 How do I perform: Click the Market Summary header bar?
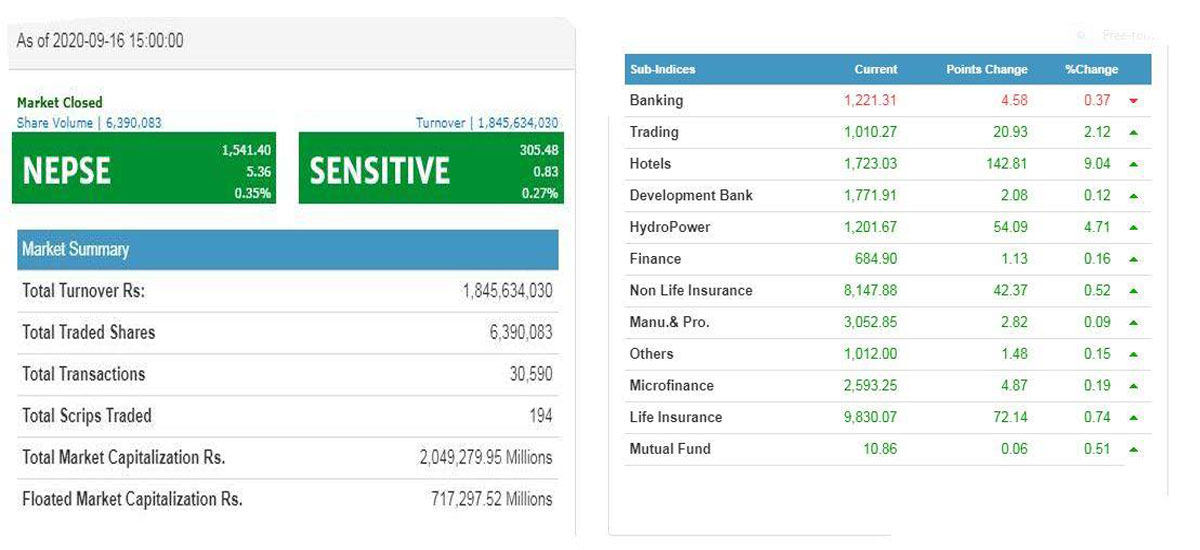tap(287, 249)
